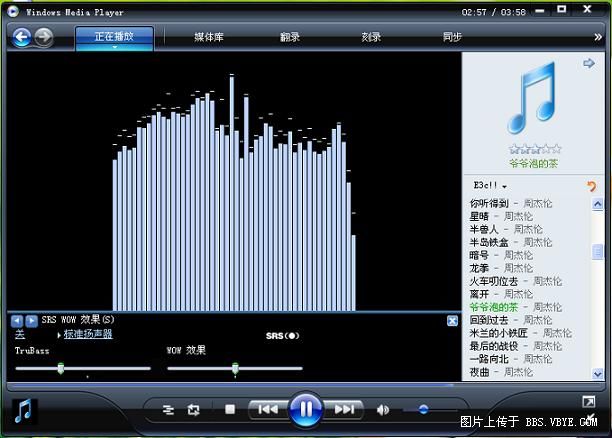Close the SRS WOW effects panel

pos(452,321)
